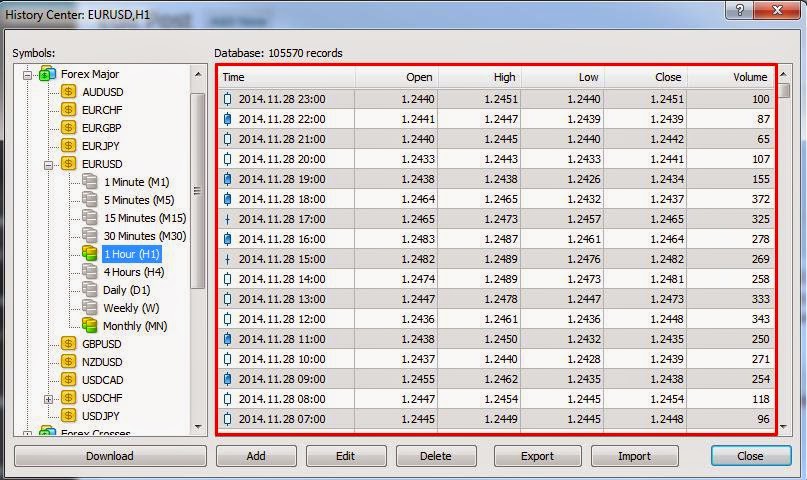The width and height of the screenshot is (807, 480).
Task: Click the 1 Minute (M1) database icon
Action: pyautogui.click(x=90, y=181)
